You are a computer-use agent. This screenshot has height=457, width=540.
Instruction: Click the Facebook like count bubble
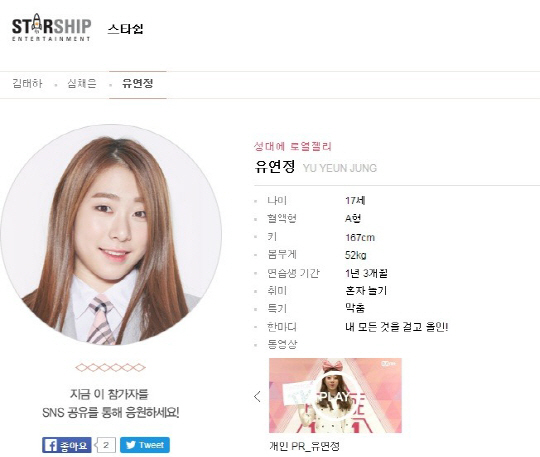point(105,445)
